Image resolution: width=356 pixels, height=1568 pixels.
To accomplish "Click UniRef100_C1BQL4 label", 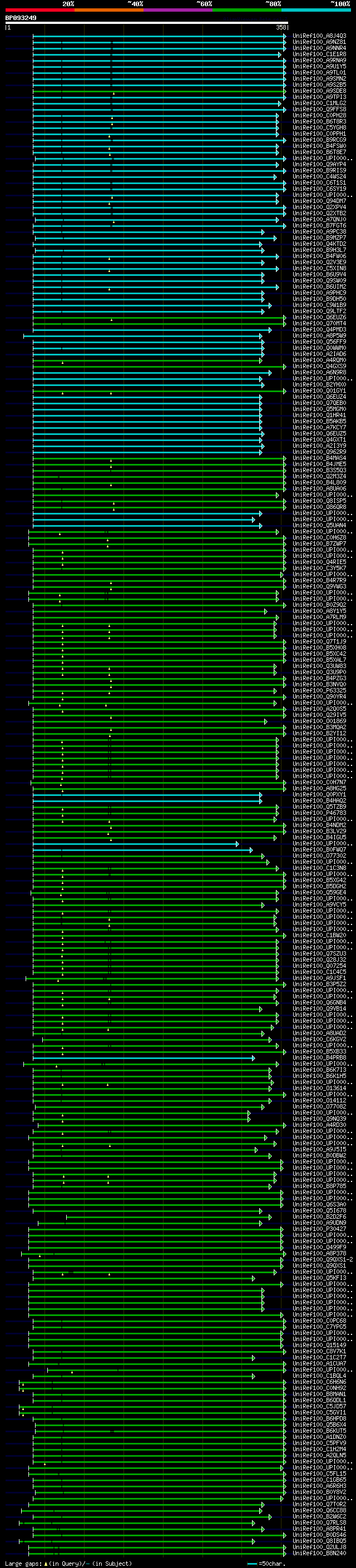I will (319, 1376).
